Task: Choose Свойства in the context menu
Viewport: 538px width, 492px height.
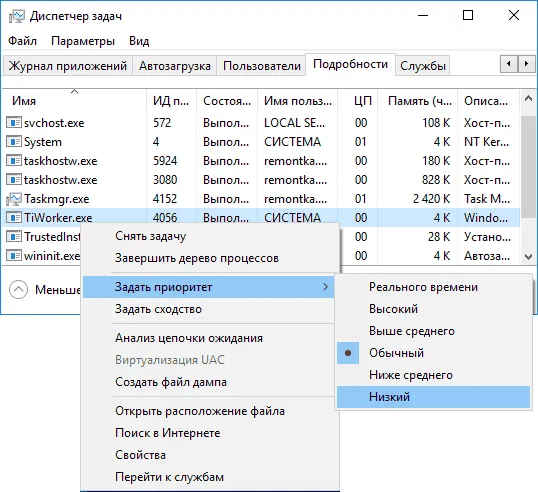Action: point(210,455)
